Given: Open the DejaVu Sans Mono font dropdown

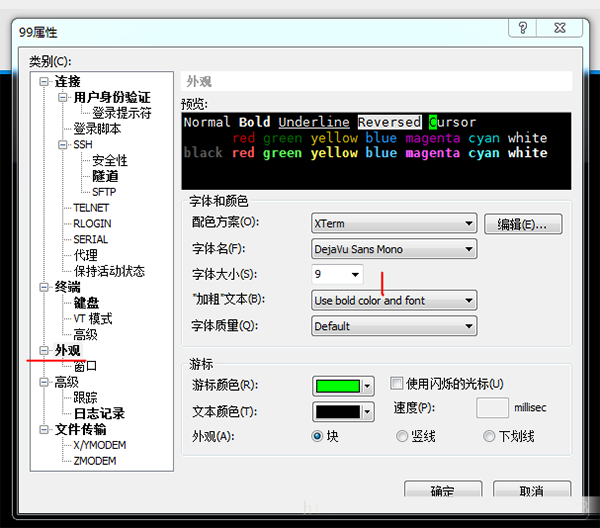Looking at the screenshot, I should (394, 249).
